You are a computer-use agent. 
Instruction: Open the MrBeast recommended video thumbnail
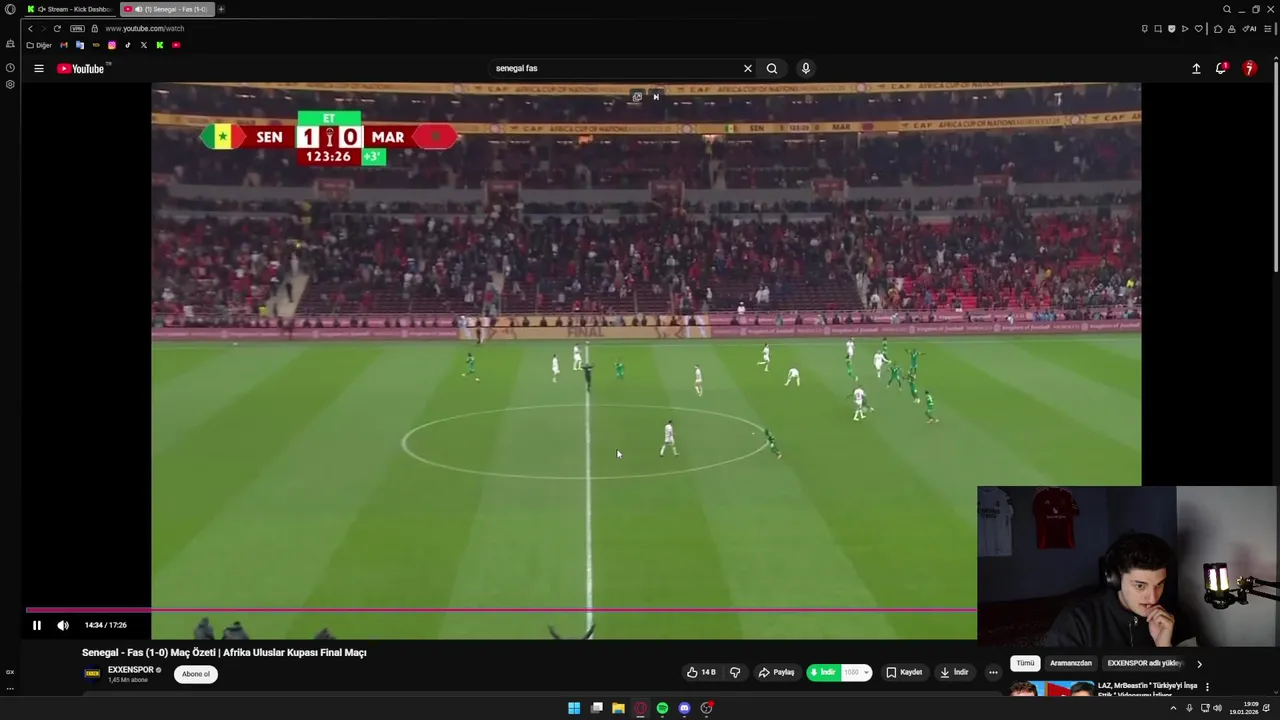[x=1052, y=688]
